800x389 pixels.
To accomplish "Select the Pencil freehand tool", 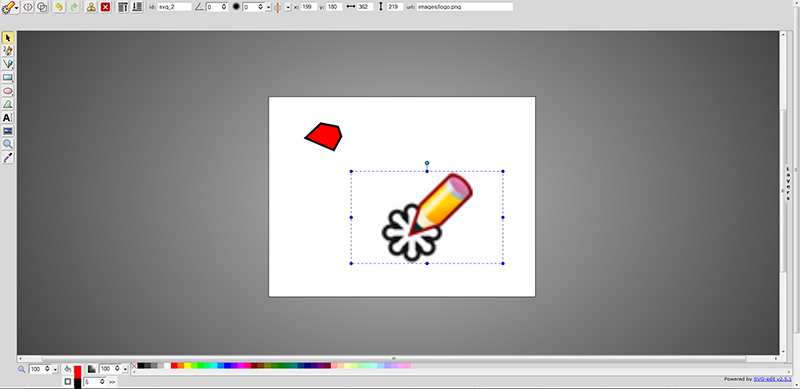I will pyautogui.click(x=8, y=51).
